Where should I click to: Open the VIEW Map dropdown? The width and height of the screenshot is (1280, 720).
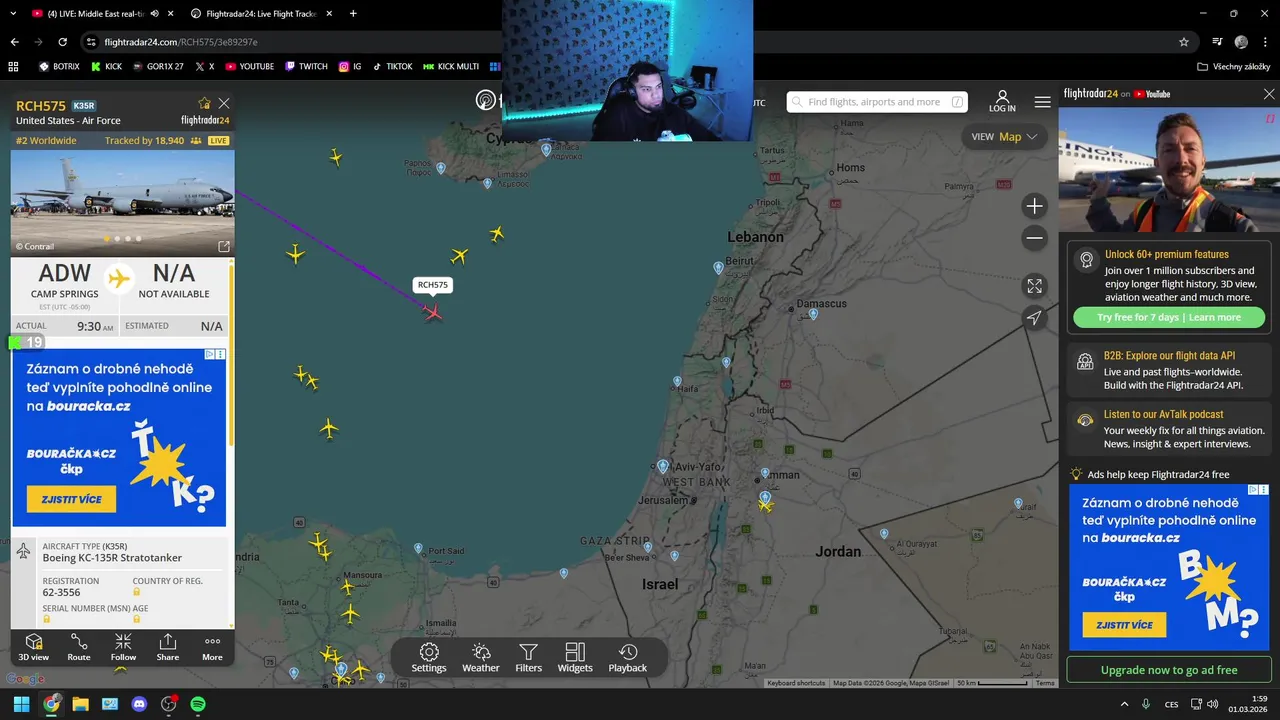(x=1005, y=137)
